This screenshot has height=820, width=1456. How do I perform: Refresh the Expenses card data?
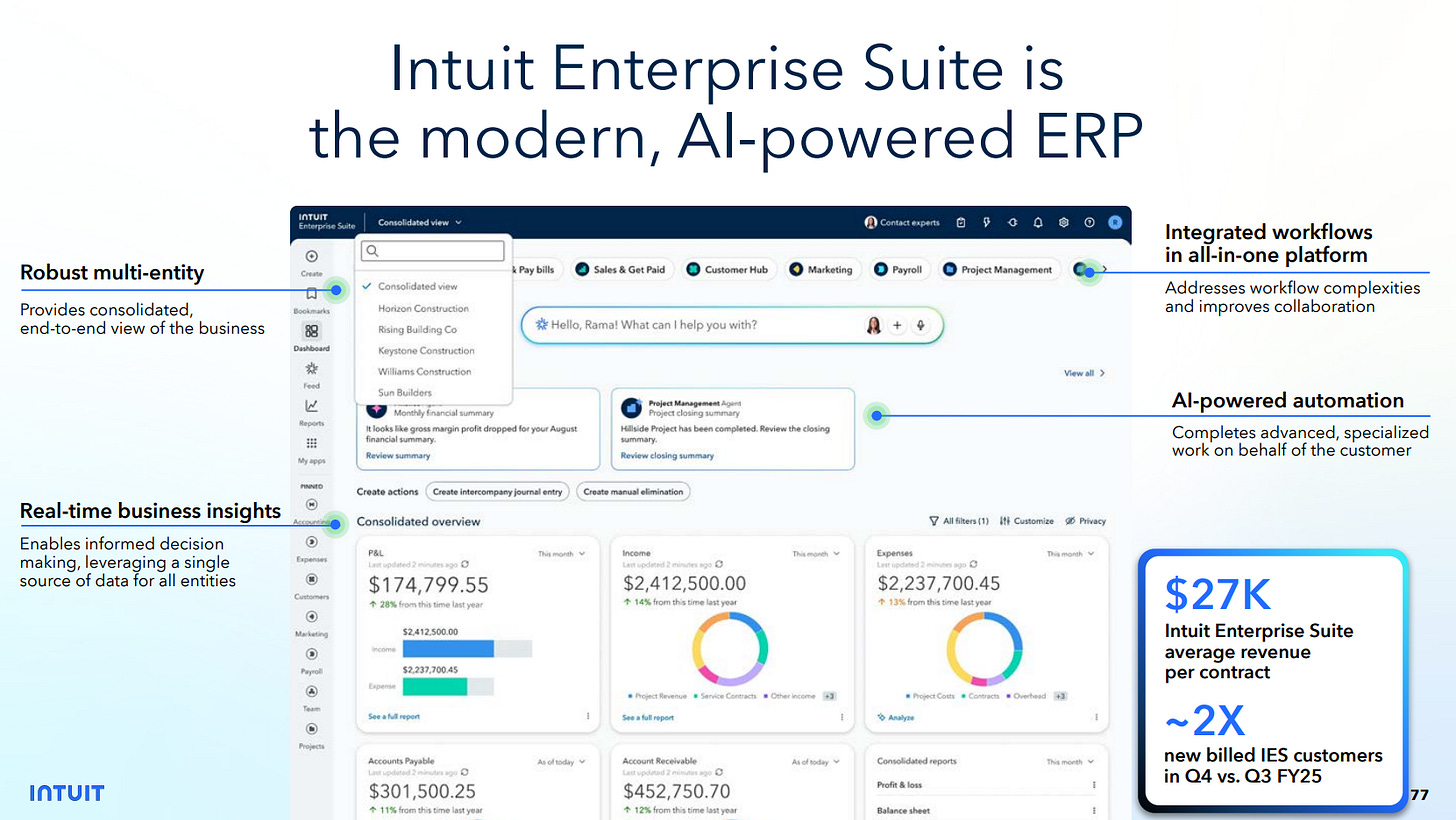pyautogui.click(x=973, y=565)
